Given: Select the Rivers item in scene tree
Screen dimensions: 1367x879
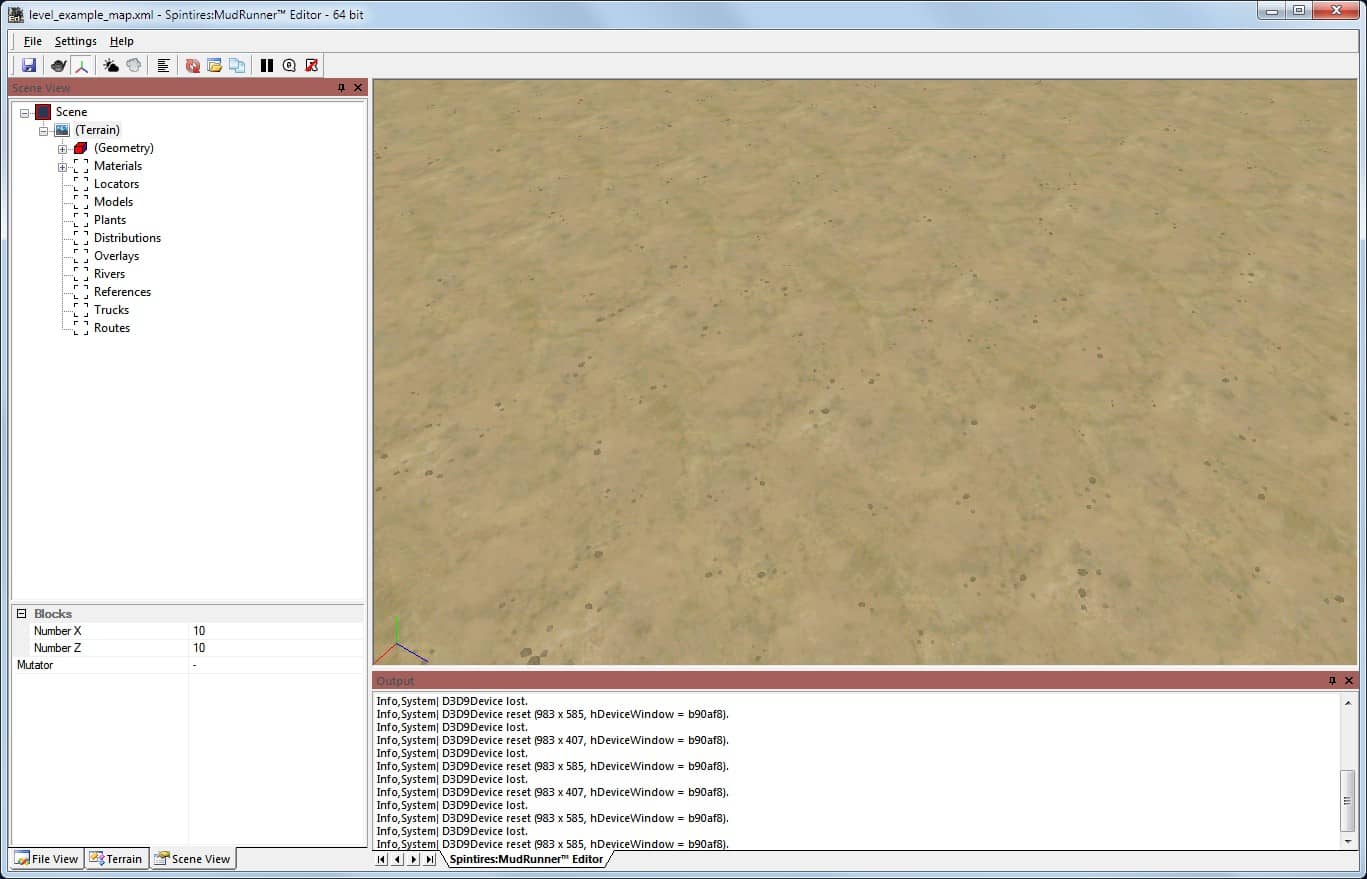Looking at the screenshot, I should click(109, 274).
